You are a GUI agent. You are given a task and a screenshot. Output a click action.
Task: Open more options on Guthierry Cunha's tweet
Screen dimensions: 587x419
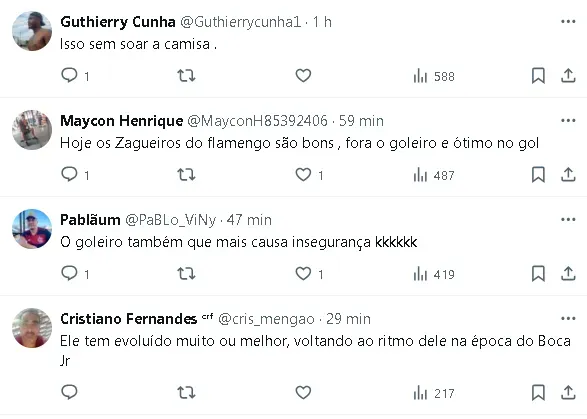pyautogui.click(x=568, y=22)
